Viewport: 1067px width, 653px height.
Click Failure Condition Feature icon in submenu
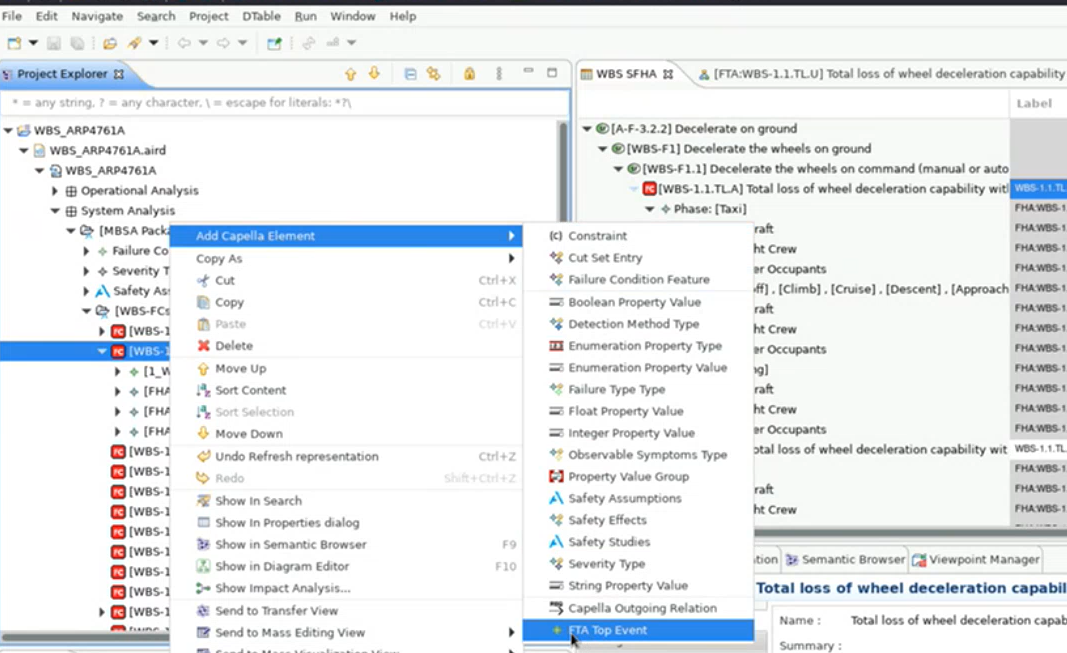(556, 279)
